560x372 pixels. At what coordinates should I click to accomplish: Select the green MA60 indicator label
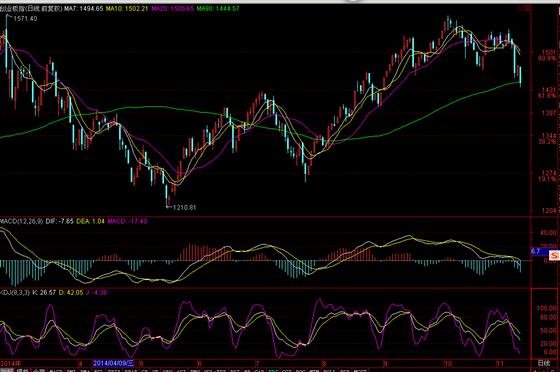pyautogui.click(x=218, y=8)
